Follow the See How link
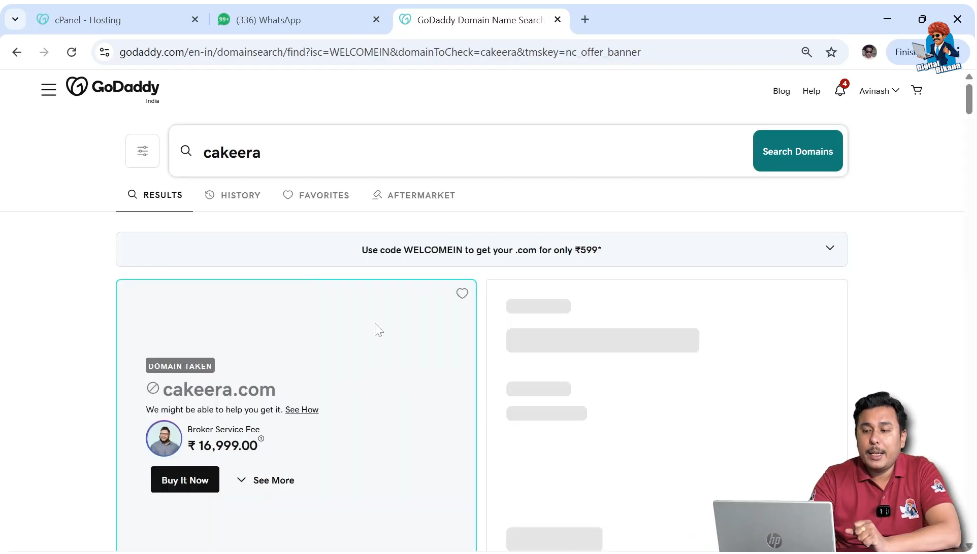 click(x=302, y=409)
